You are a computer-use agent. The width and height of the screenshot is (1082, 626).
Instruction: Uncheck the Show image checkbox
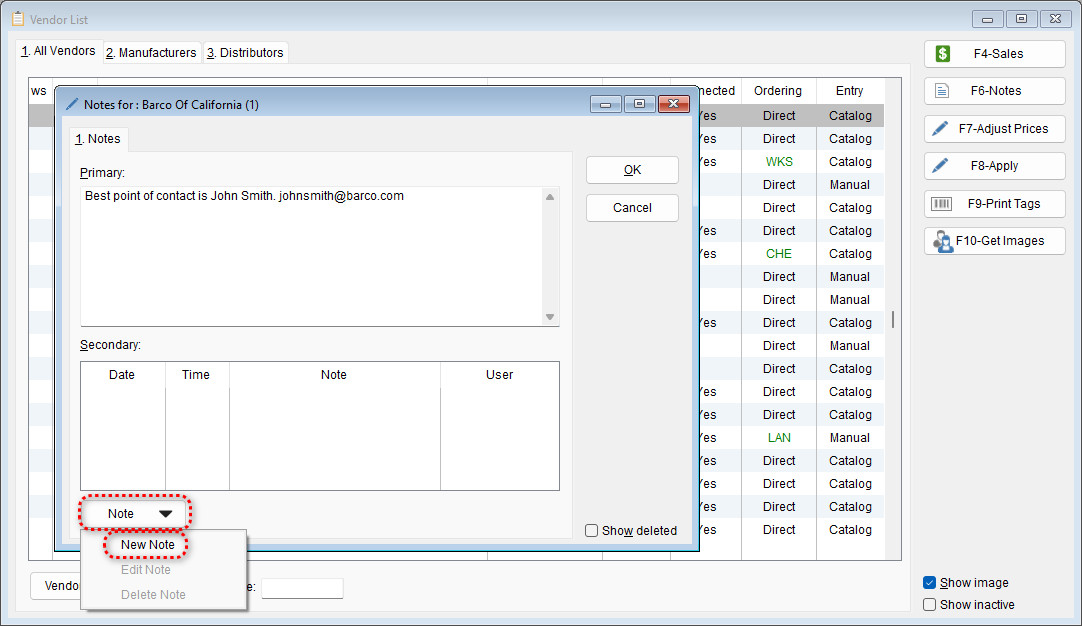click(930, 583)
